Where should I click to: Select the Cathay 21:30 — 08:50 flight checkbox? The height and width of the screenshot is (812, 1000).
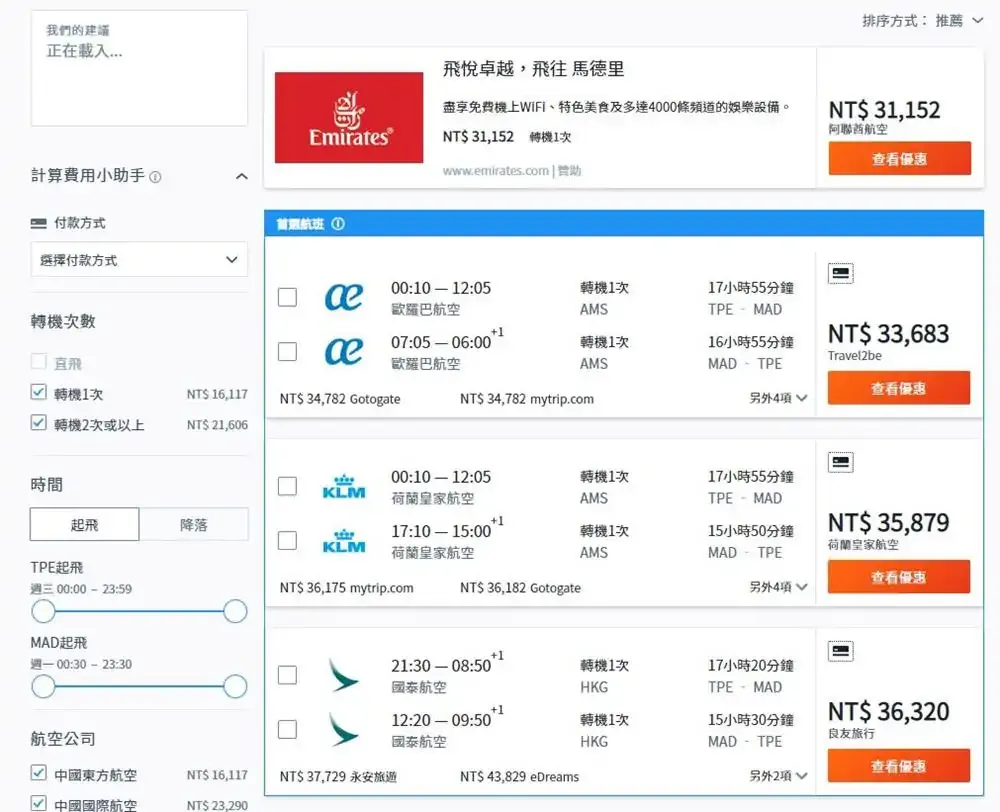(x=288, y=675)
